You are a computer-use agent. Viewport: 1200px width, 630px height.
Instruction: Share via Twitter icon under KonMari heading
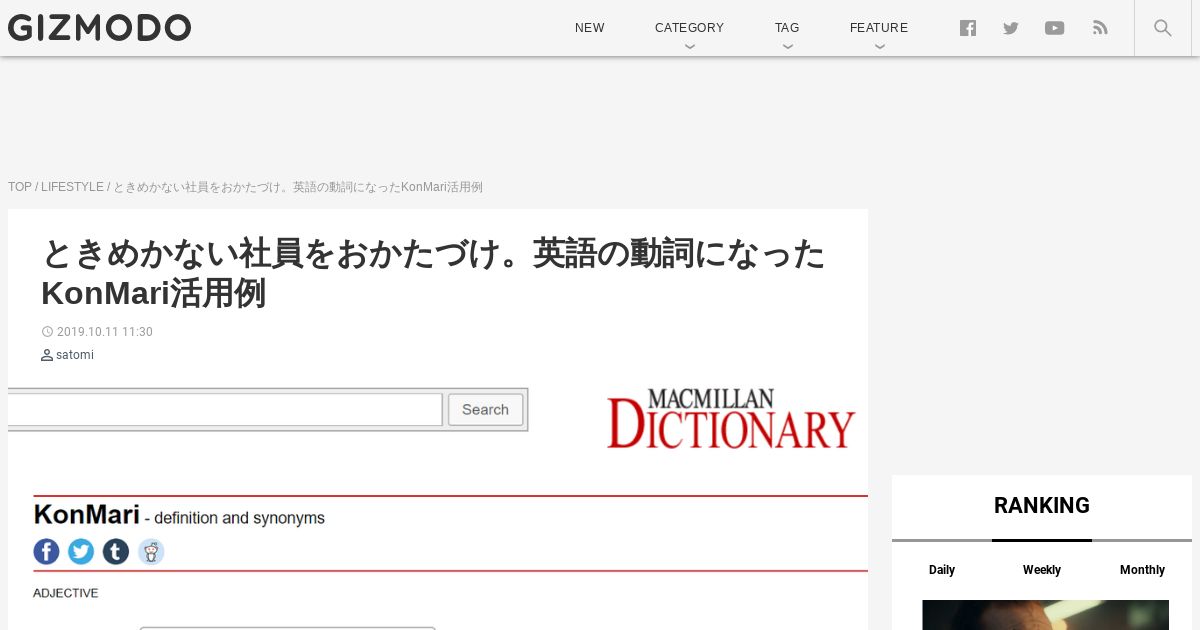tap(81, 551)
